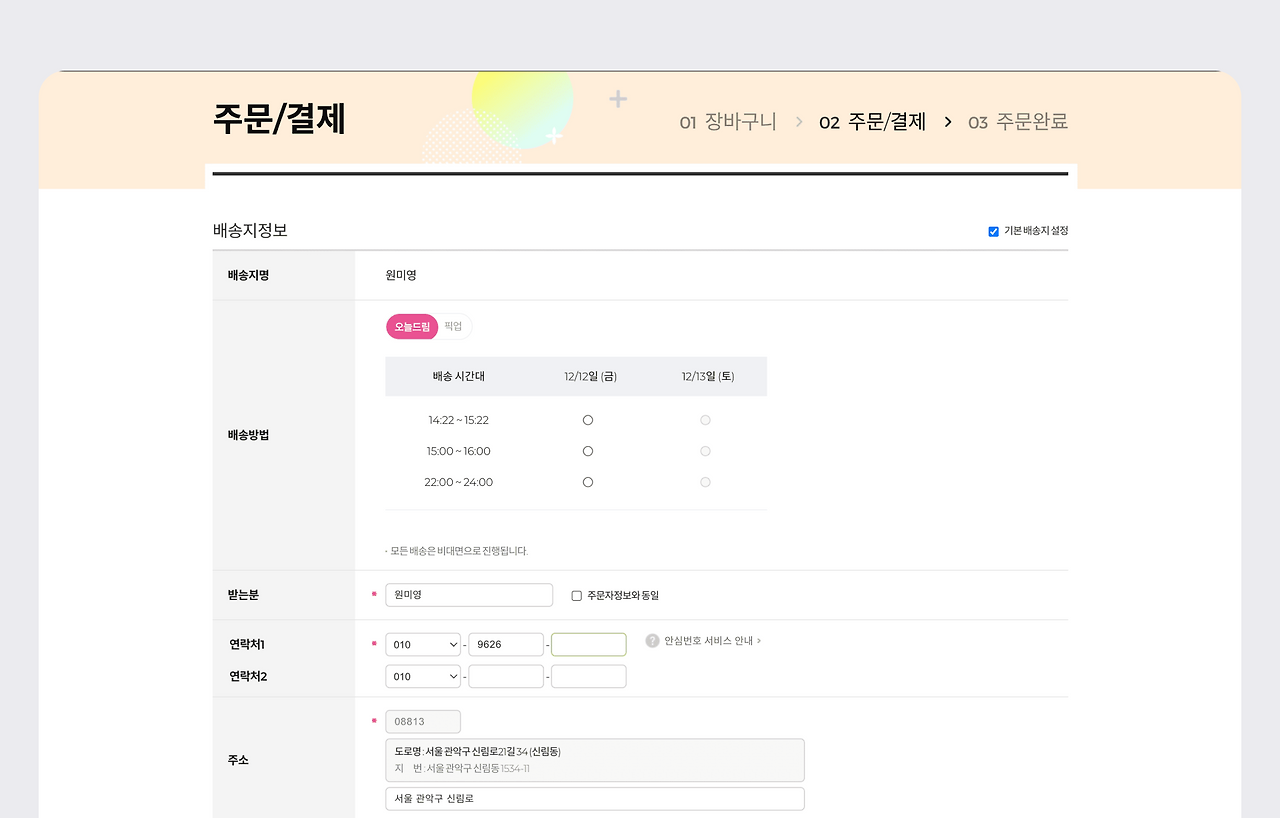Click the 14:22 ~ 15:22 time slot text
The height and width of the screenshot is (818, 1280).
[459, 420]
